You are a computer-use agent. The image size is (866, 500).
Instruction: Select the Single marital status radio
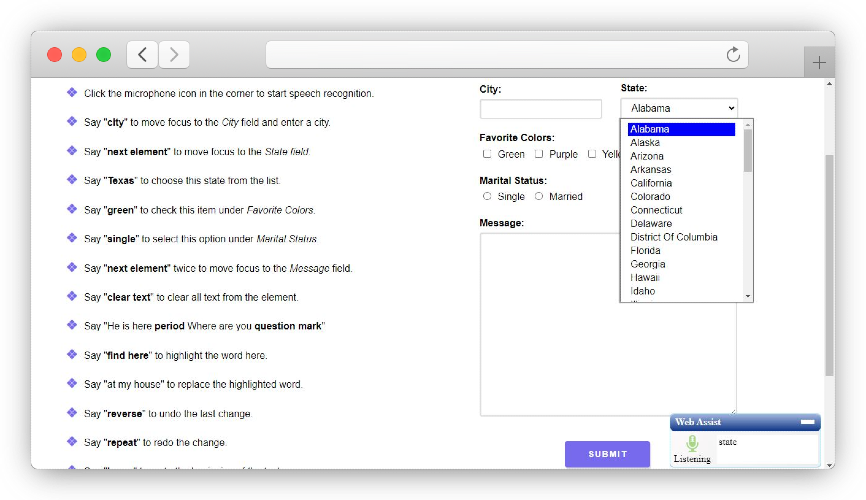[x=487, y=196]
